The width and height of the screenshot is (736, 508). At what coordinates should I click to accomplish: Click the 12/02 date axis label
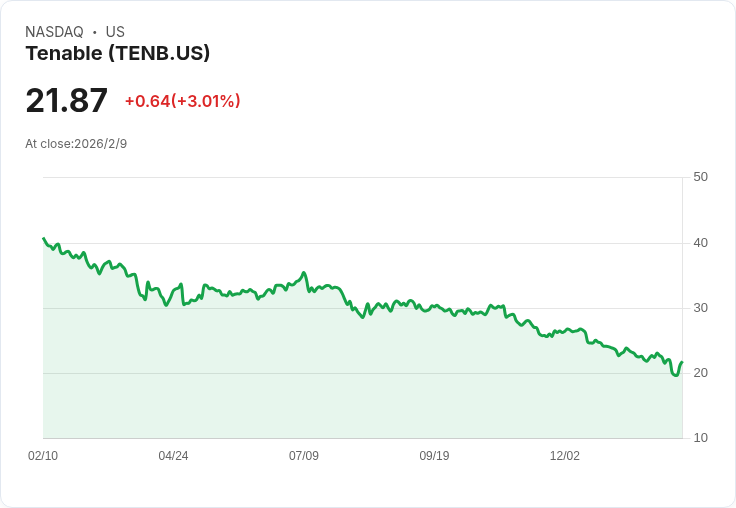(x=564, y=456)
